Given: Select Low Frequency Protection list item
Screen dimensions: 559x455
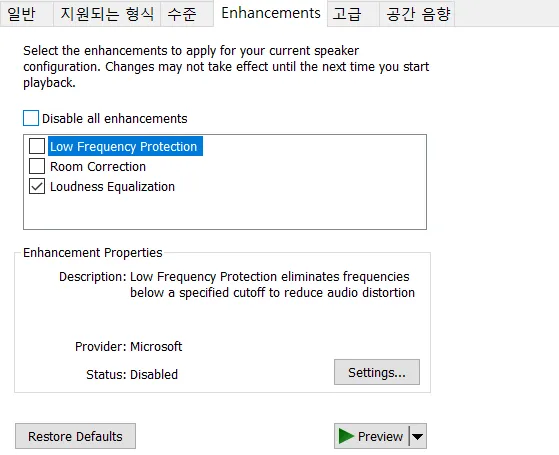Looking at the screenshot, I should click(125, 146).
